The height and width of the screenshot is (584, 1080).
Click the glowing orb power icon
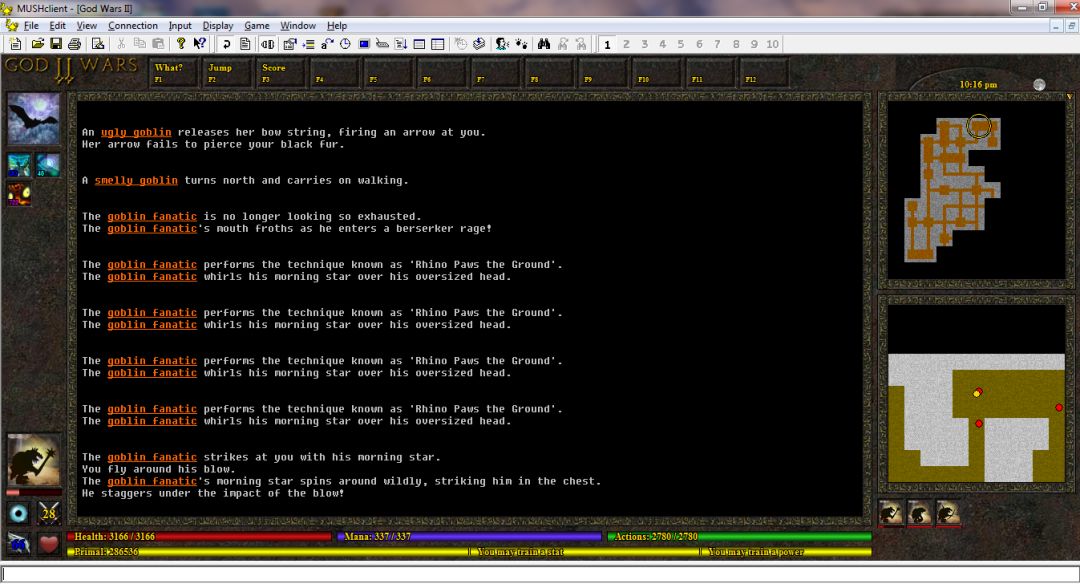[x=48, y=165]
